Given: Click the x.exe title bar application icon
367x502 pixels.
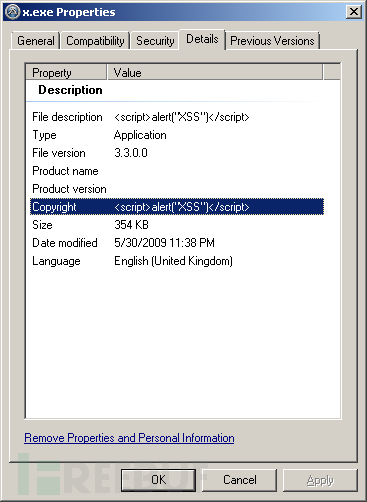Looking at the screenshot, I should [13, 12].
